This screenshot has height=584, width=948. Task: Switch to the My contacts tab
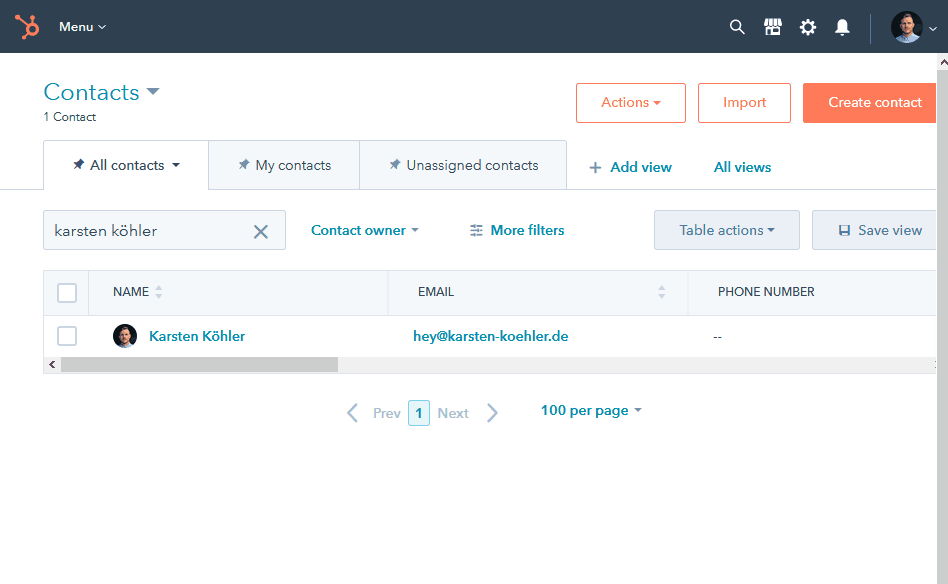click(x=283, y=165)
